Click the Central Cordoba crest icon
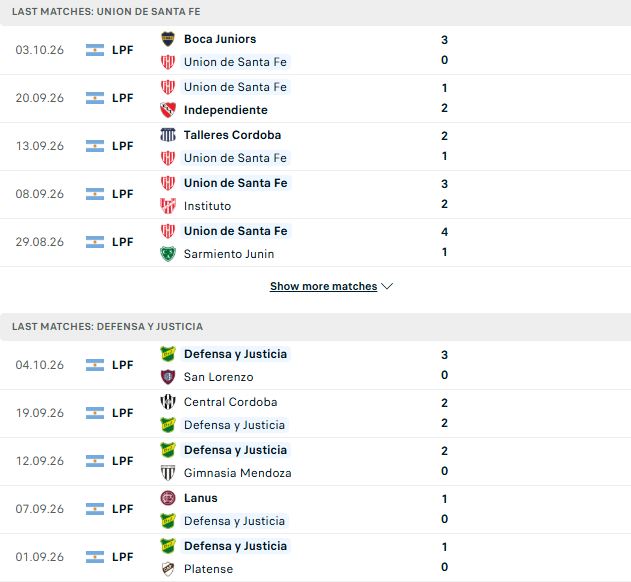This screenshot has height=582, width=631. pyautogui.click(x=168, y=402)
